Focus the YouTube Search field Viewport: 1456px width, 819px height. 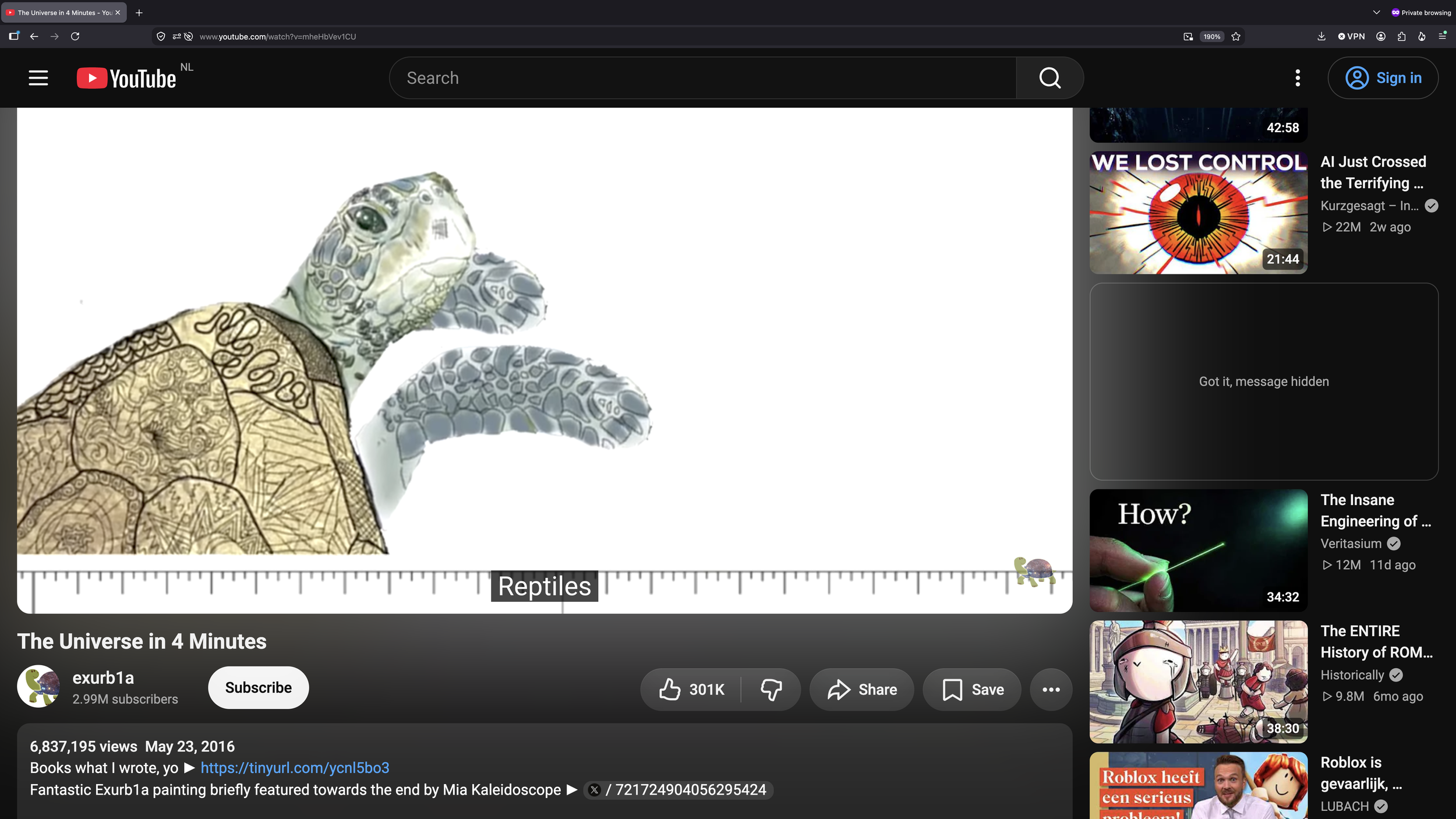coord(703,77)
